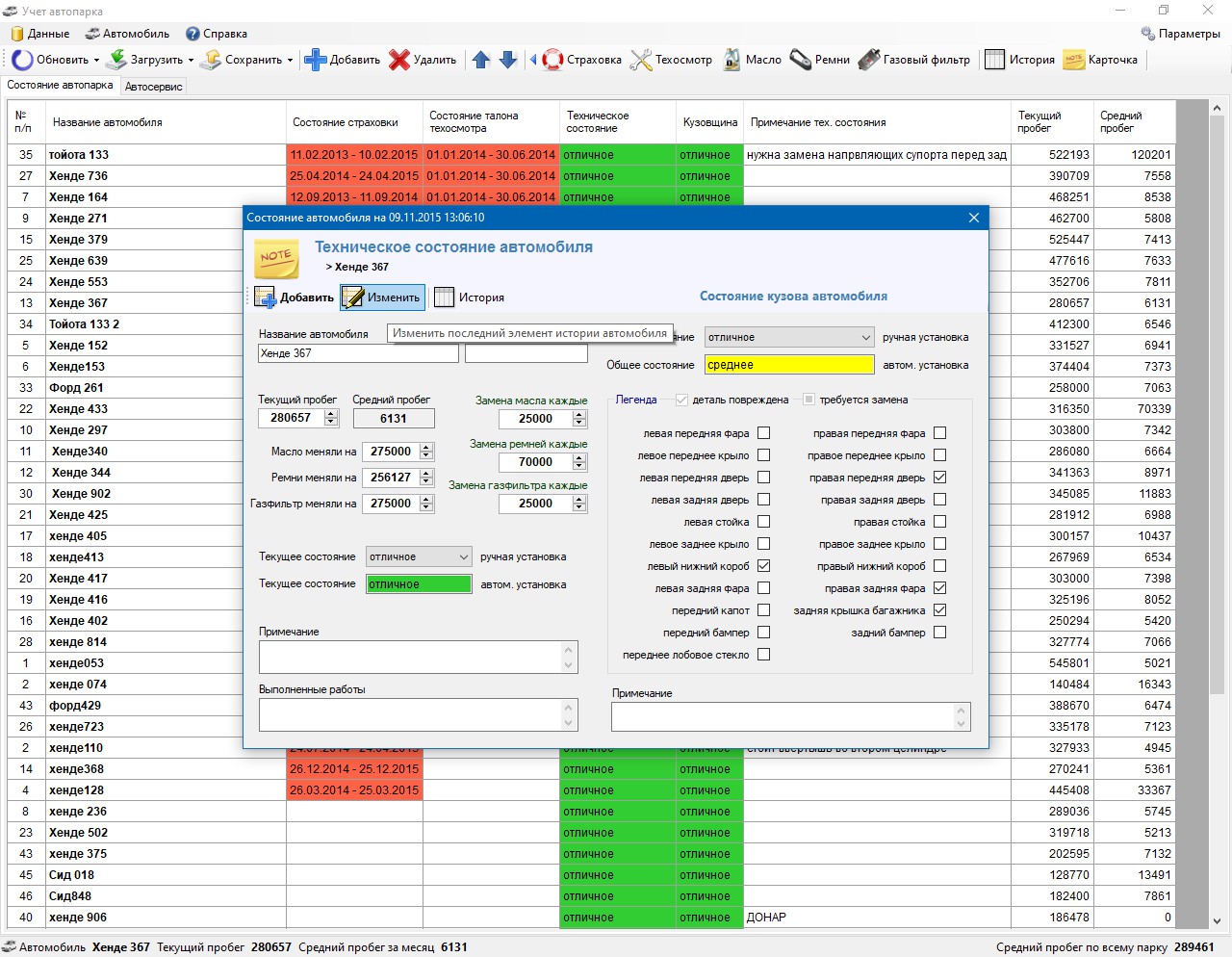
Task: Switch to Автосервис tab
Action: point(154,87)
